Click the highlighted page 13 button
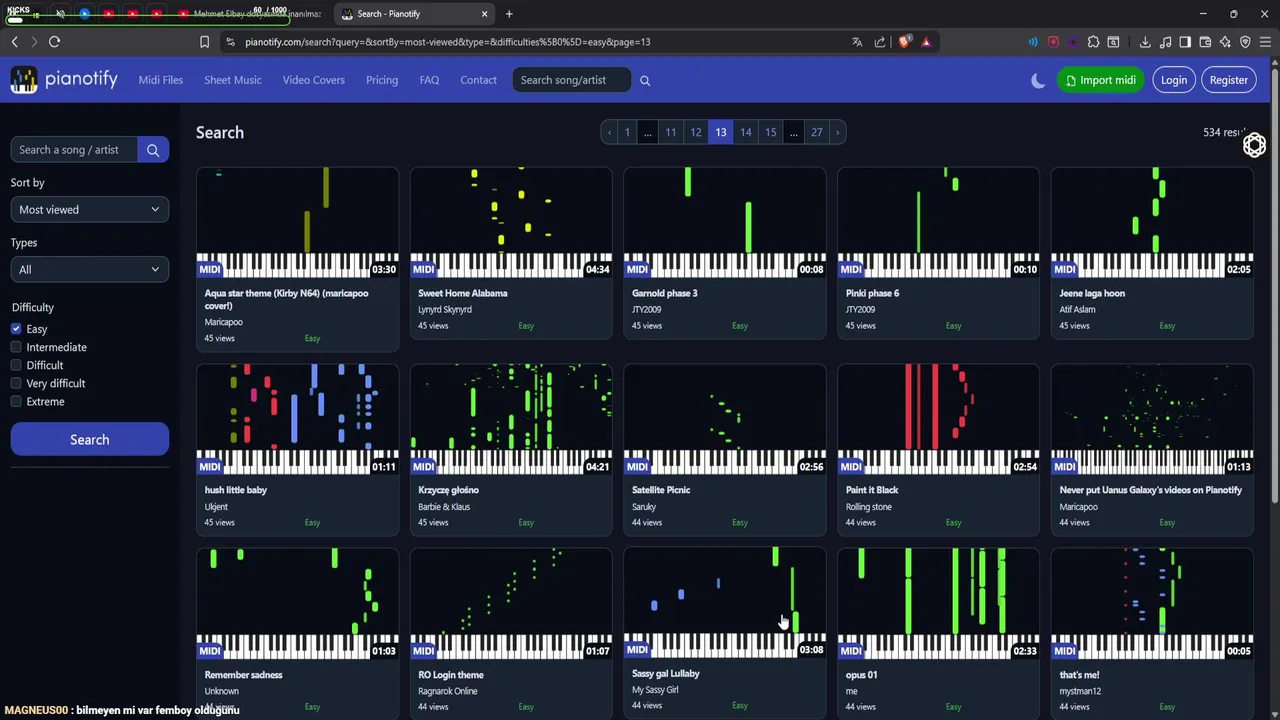The width and height of the screenshot is (1280, 720). point(721,132)
